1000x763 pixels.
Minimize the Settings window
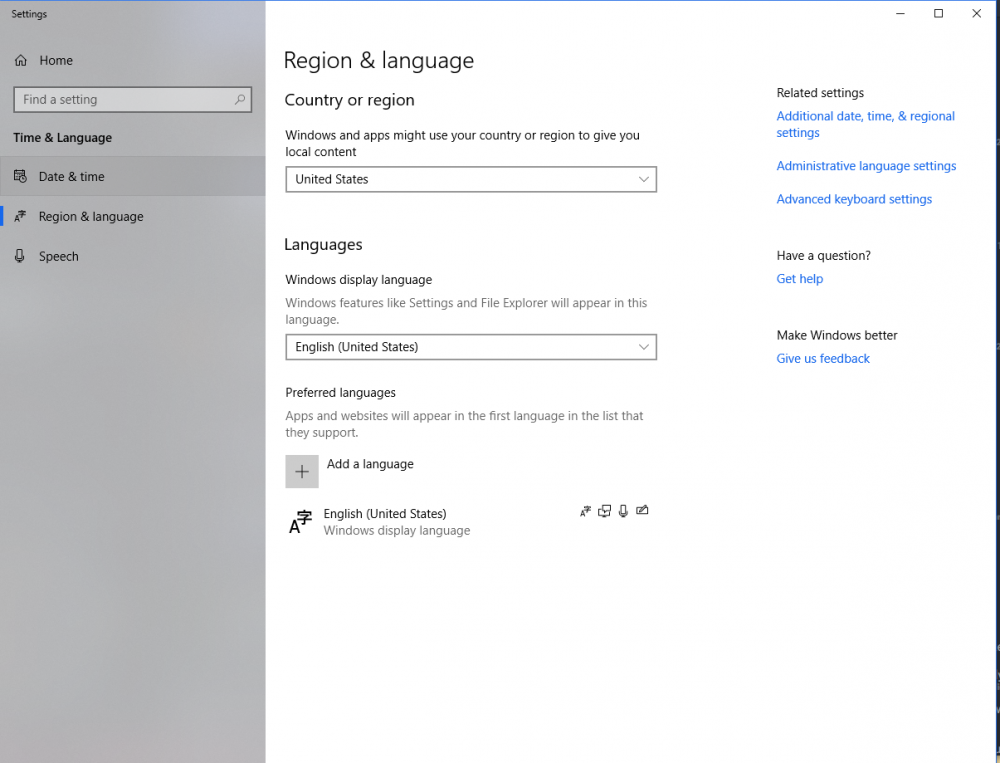tap(901, 13)
